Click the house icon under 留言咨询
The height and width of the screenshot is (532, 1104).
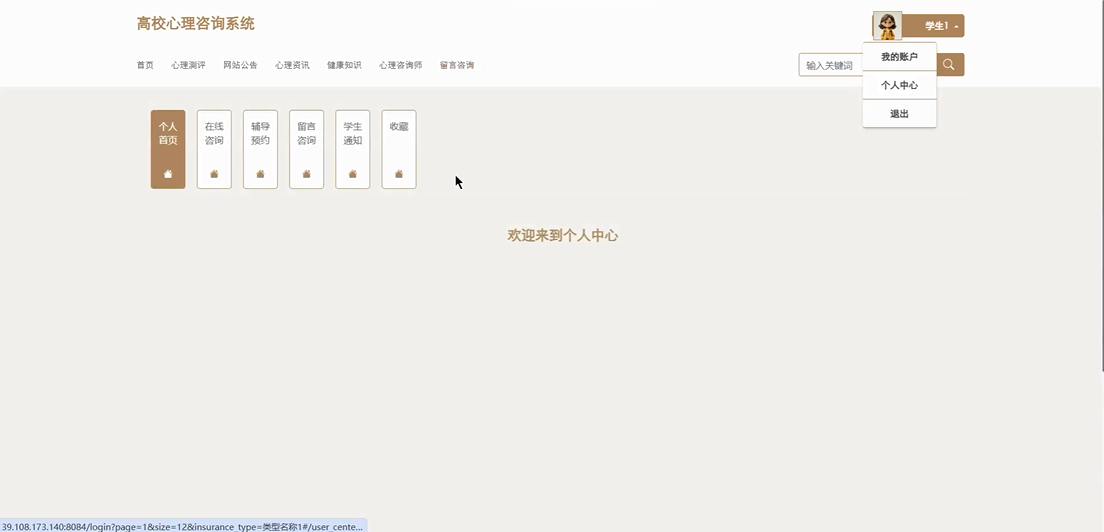click(x=306, y=174)
